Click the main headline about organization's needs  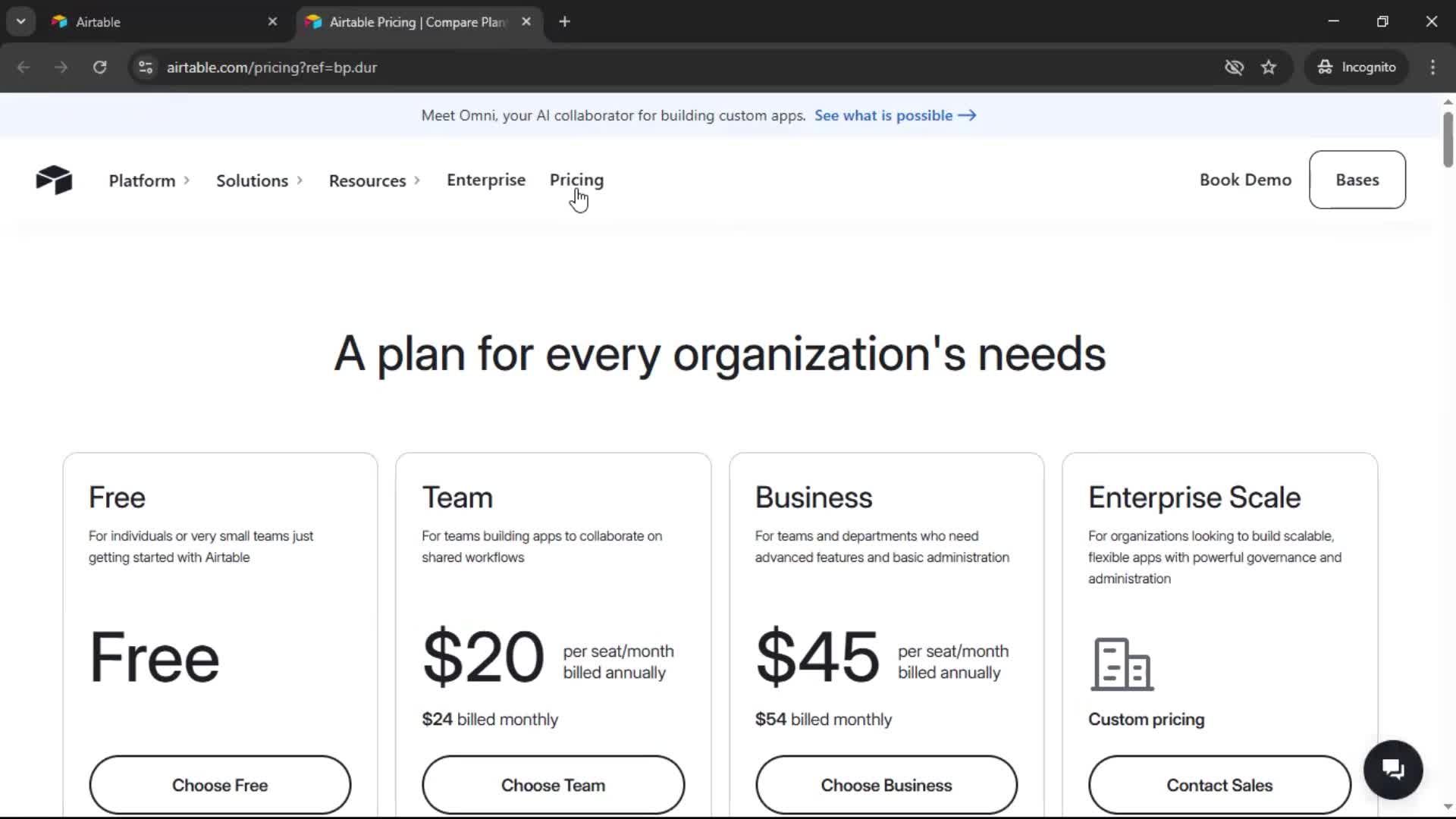pyautogui.click(x=720, y=354)
